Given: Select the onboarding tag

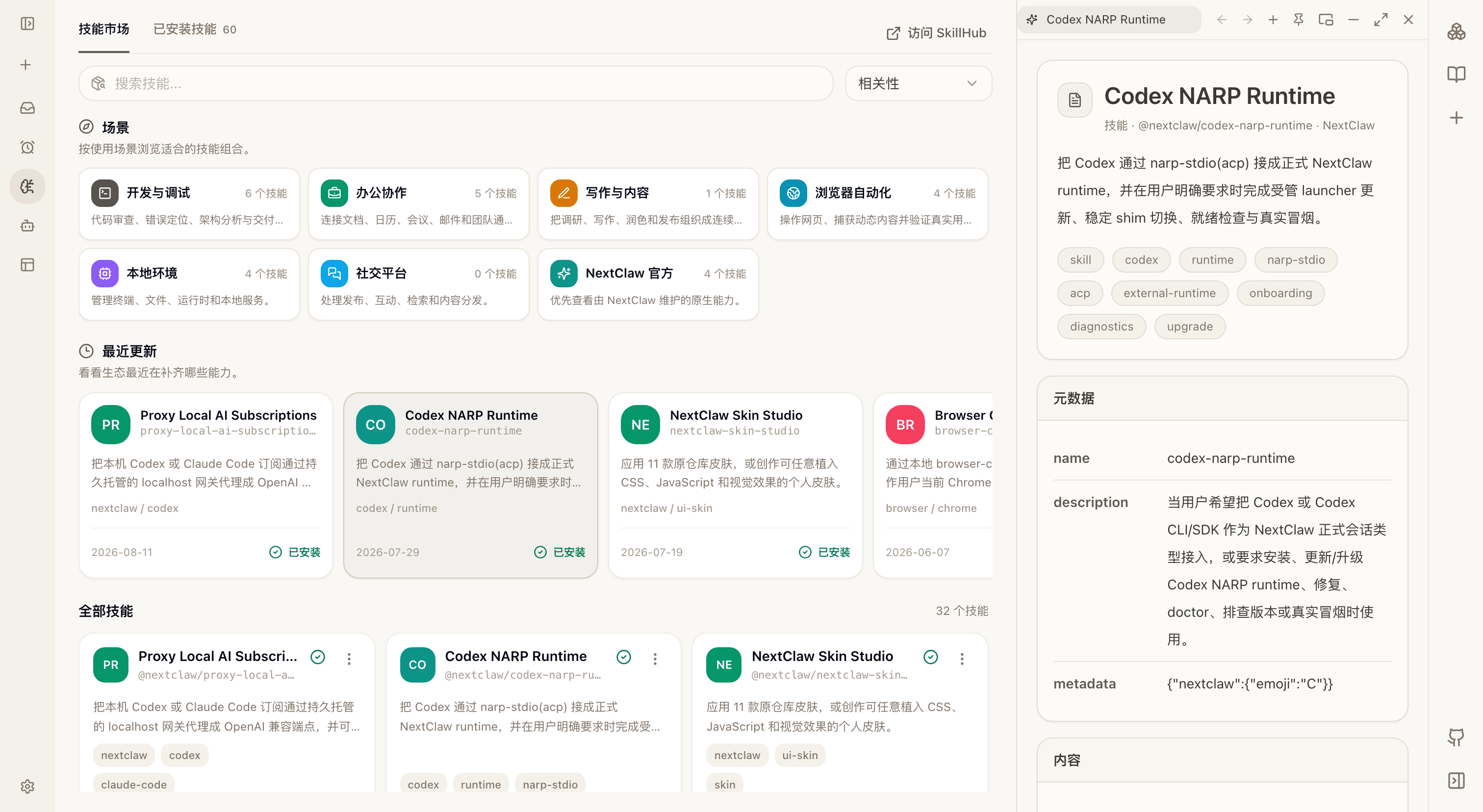Looking at the screenshot, I should (x=1280, y=293).
